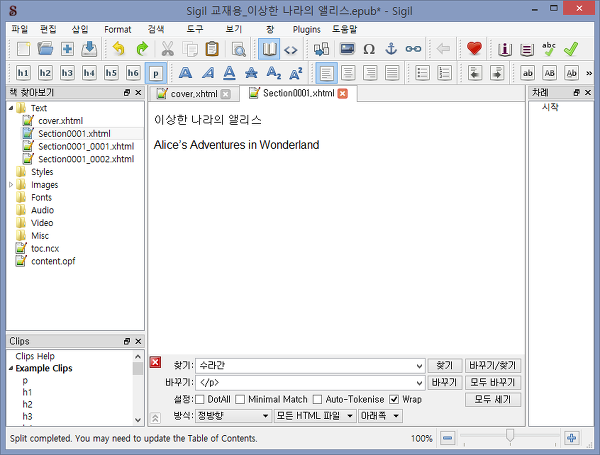Viewport: 600px width, 455px height.
Task: Click the zoom slider handle
Action: 510,435
